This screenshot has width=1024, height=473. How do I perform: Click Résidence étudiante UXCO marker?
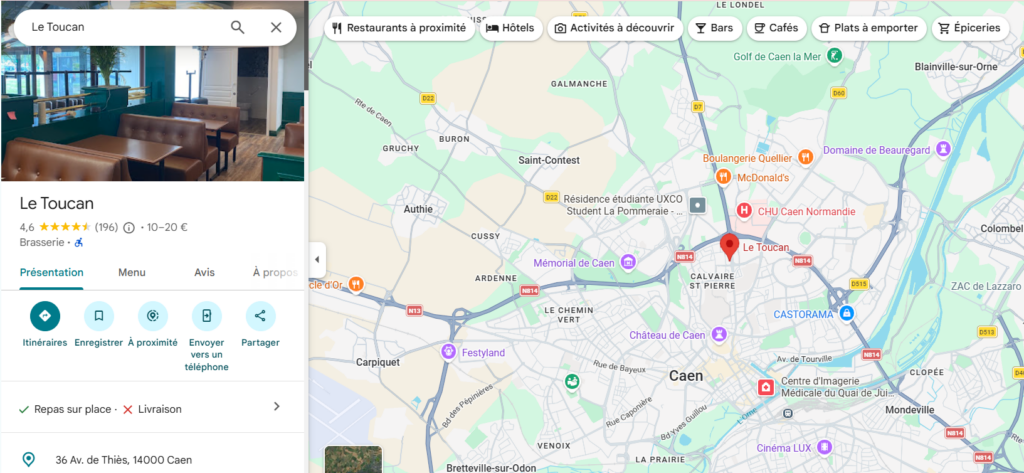pyautogui.click(x=698, y=205)
